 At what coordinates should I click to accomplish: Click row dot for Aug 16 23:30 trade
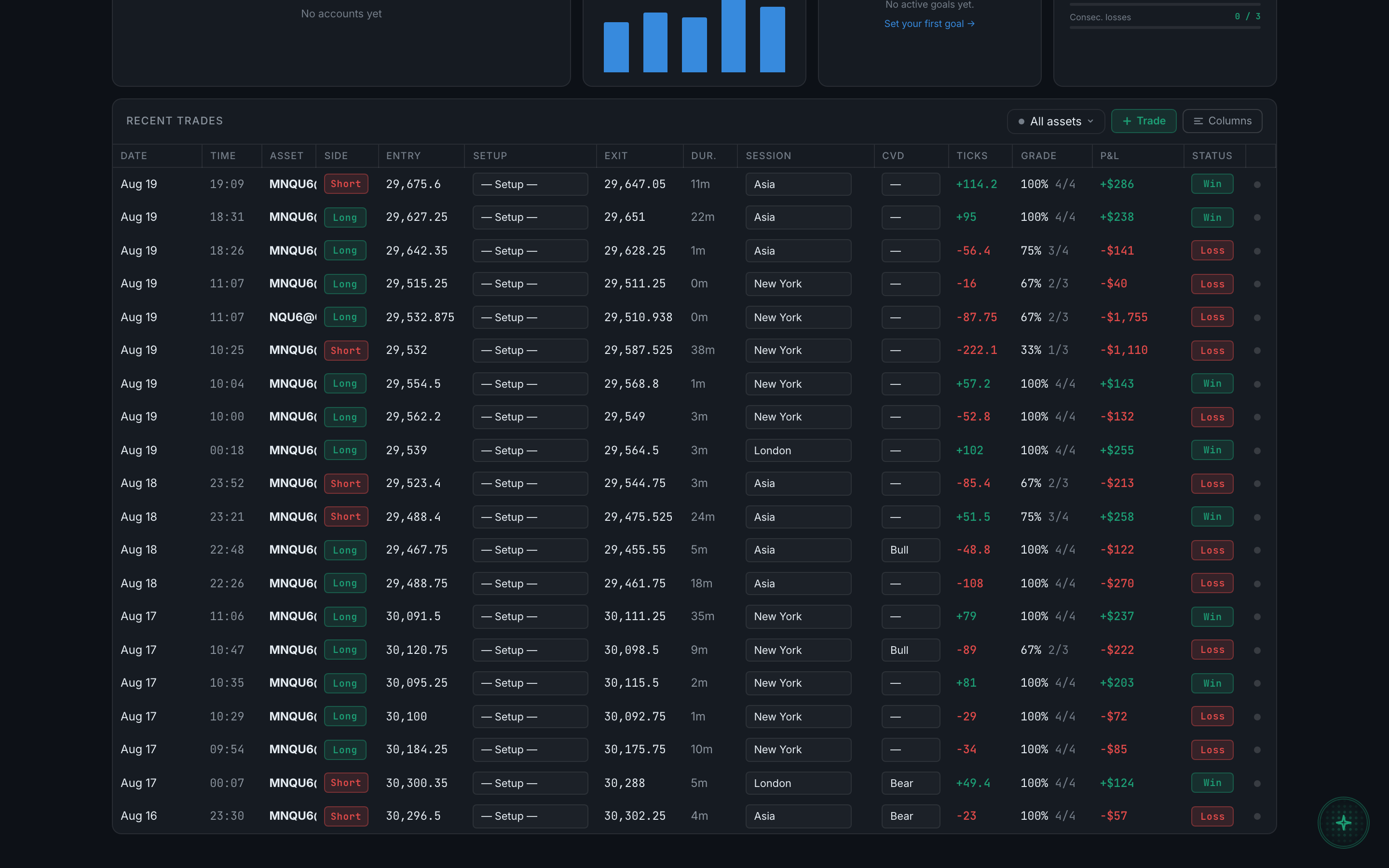[1257, 816]
